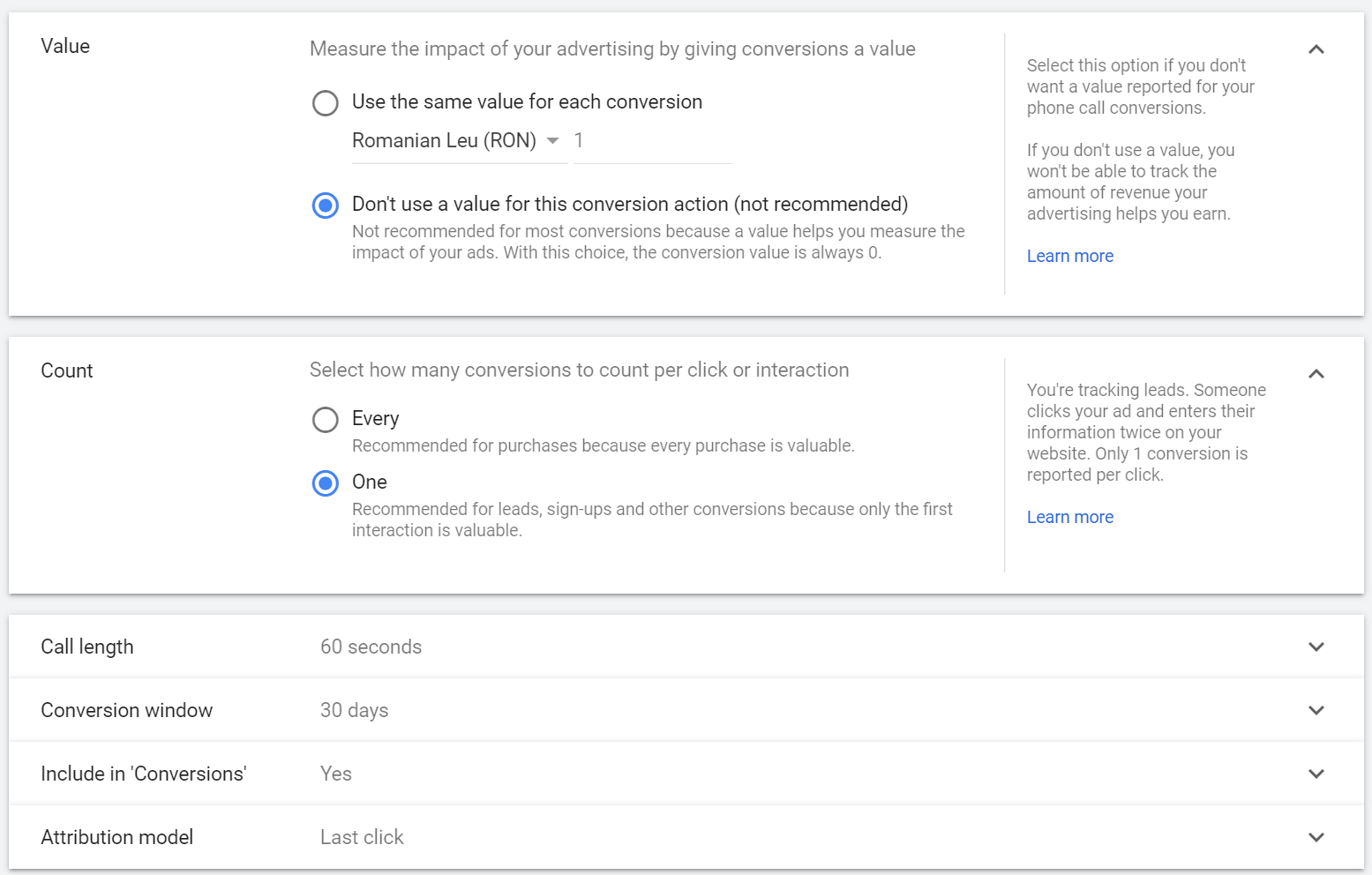
Task: Expand the Call length row chevron
Action: 1316,647
